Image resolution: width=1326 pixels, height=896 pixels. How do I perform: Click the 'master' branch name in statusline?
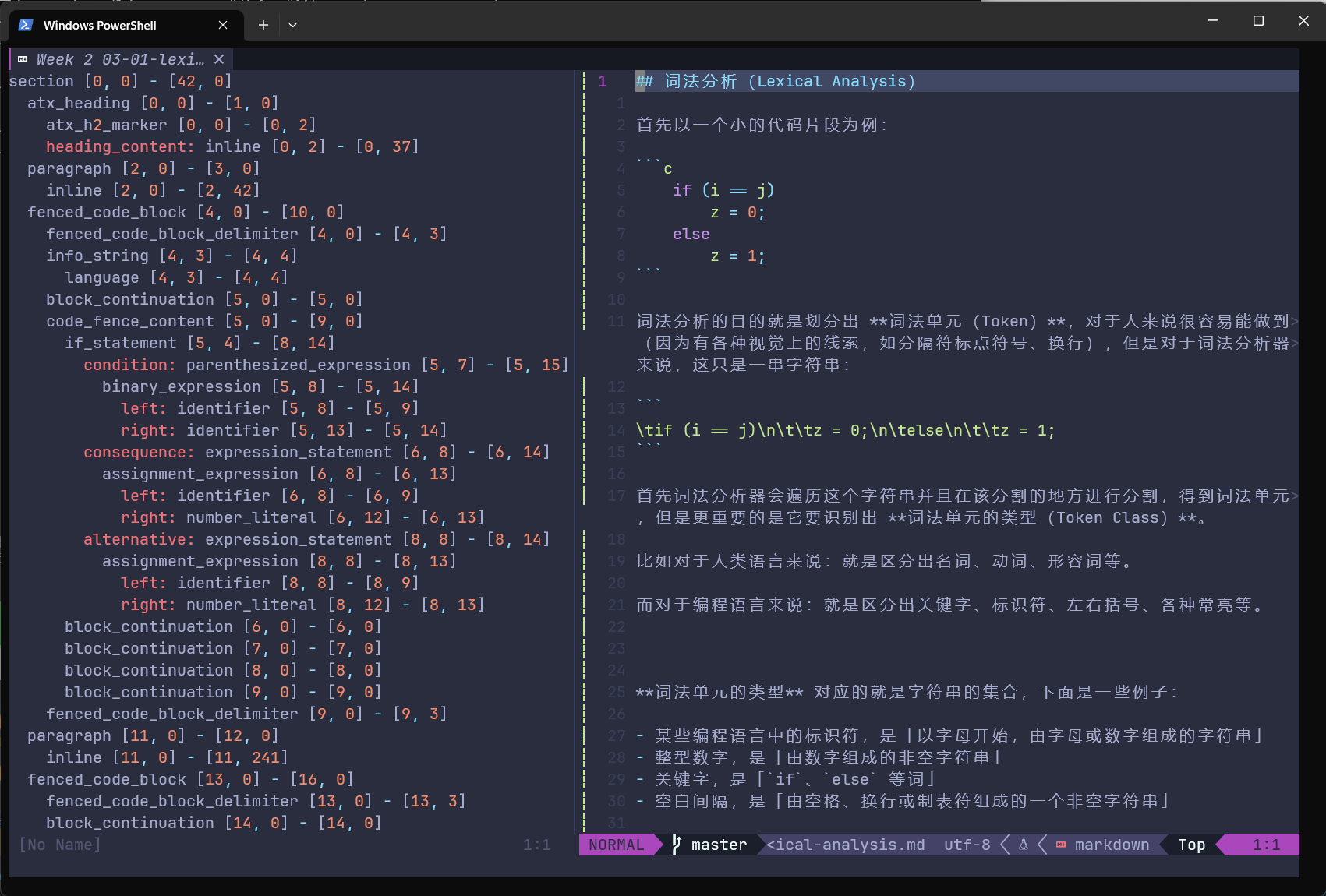719,845
